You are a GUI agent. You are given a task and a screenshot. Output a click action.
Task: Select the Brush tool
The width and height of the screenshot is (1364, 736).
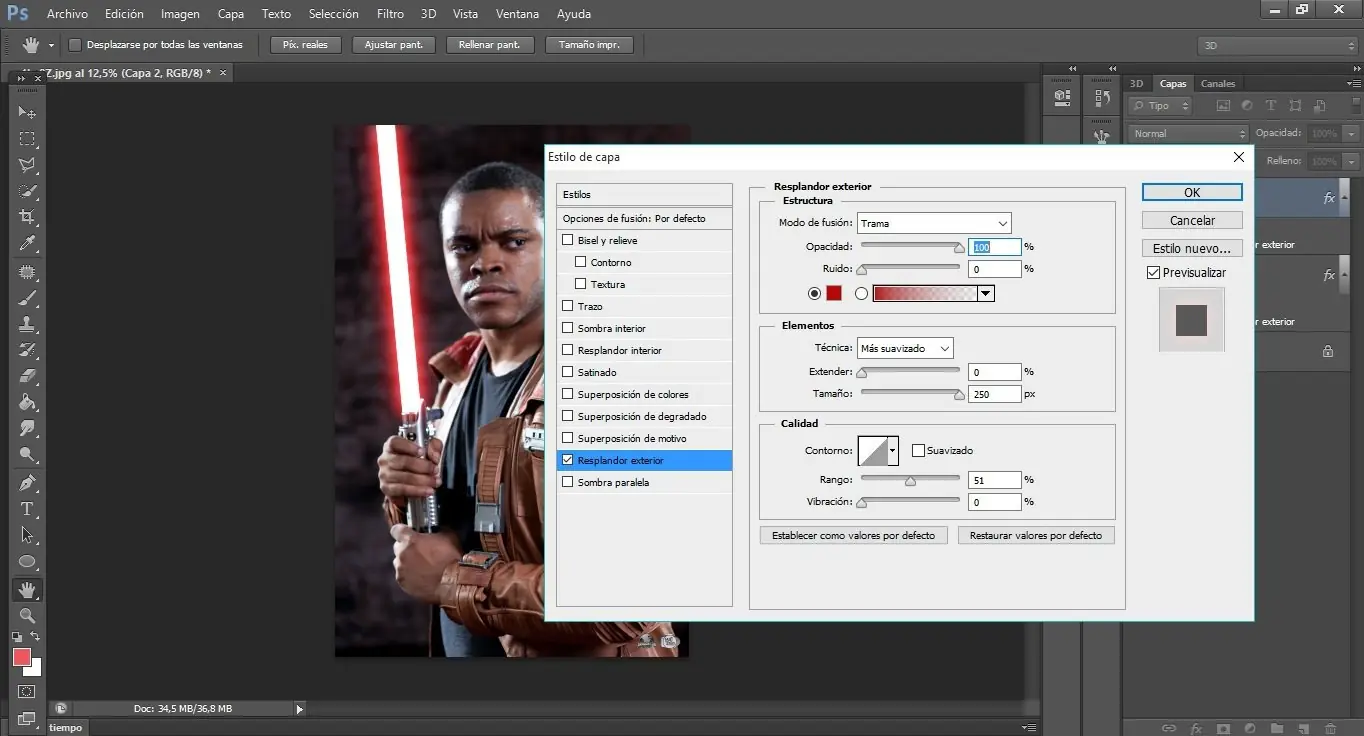tap(28, 298)
